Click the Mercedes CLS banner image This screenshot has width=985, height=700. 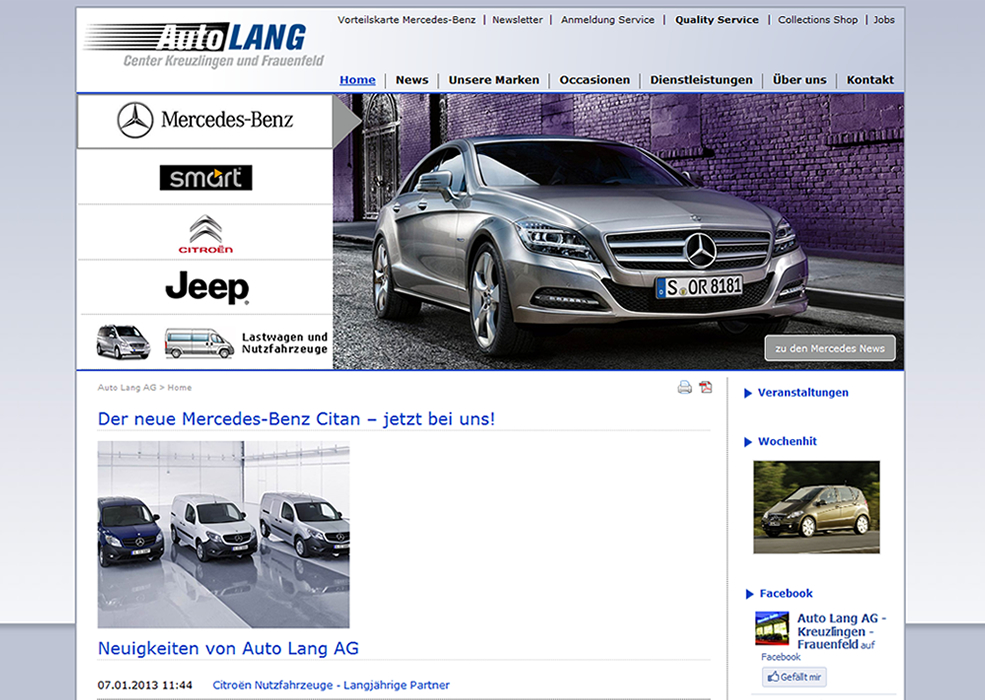pyautogui.click(x=618, y=231)
